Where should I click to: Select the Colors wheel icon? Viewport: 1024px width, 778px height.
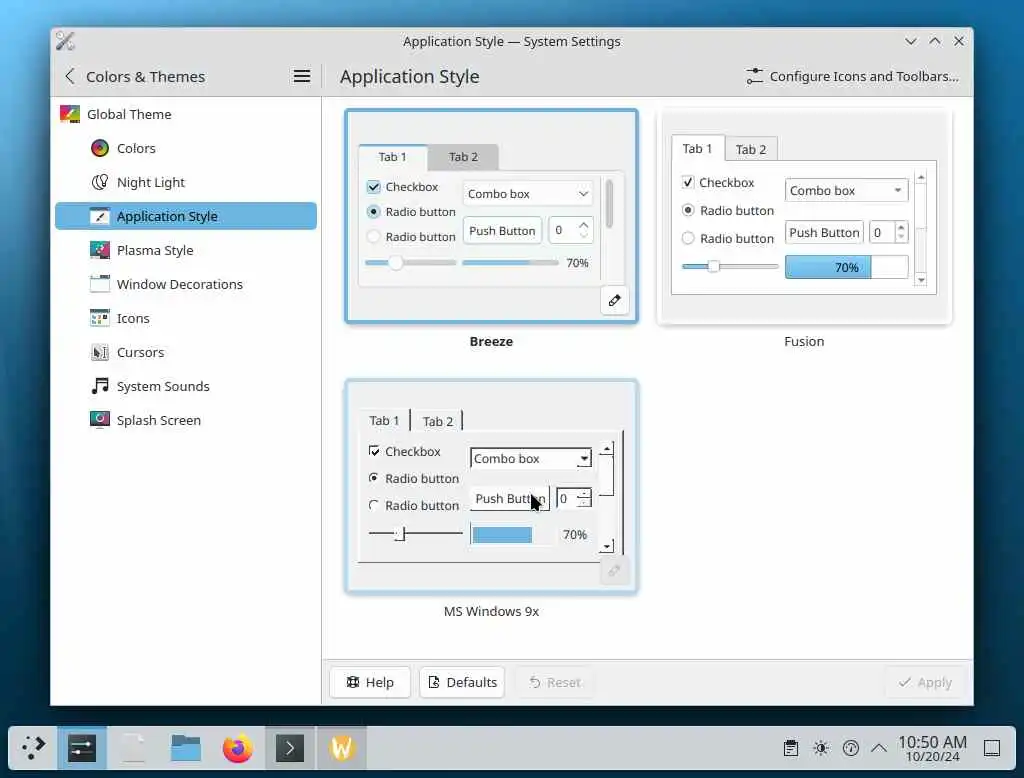99,148
